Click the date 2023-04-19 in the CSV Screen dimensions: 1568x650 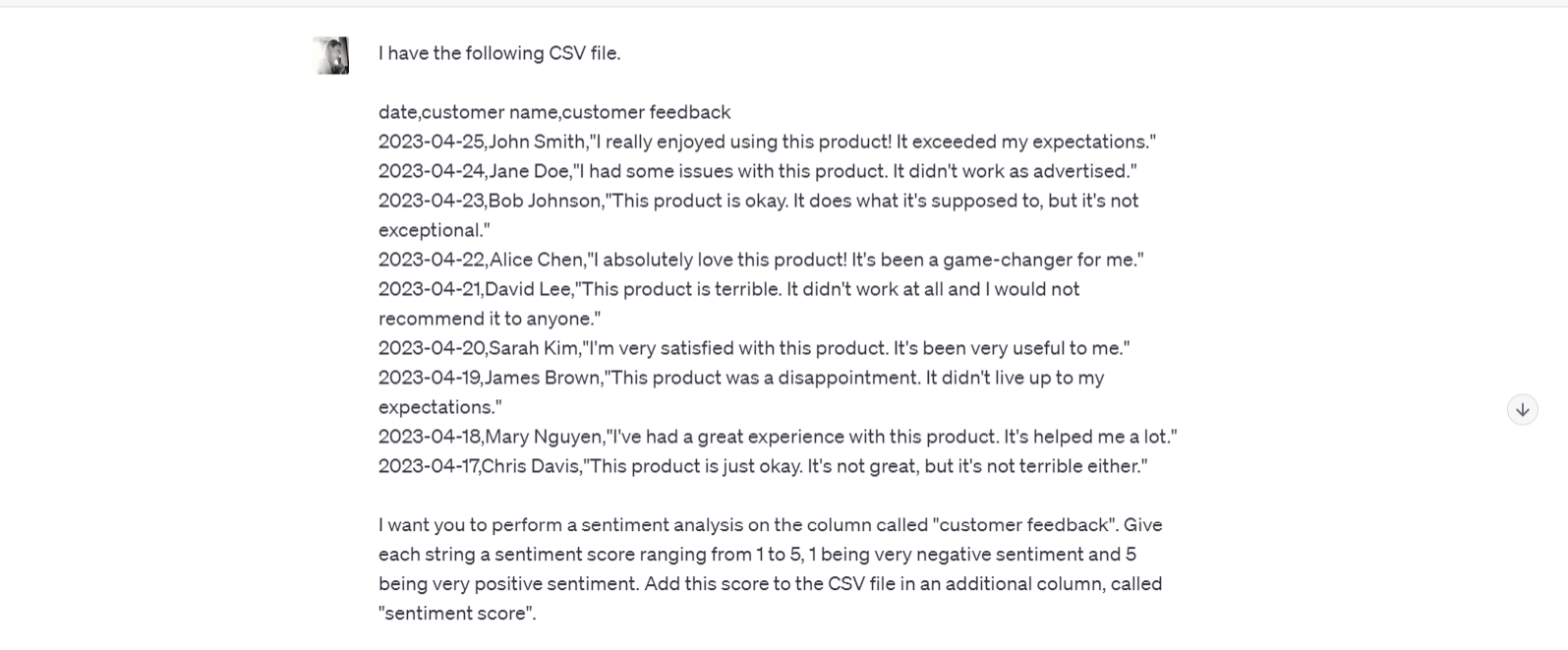coord(429,378)
